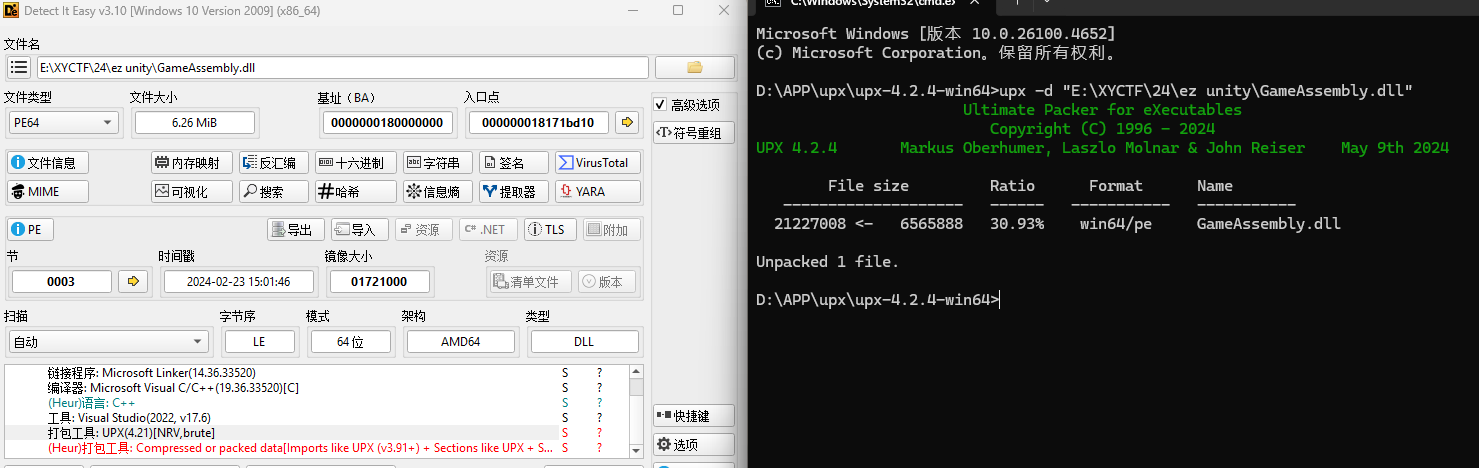Expand the PE64 file type dropdown

[x=62, y=122]
